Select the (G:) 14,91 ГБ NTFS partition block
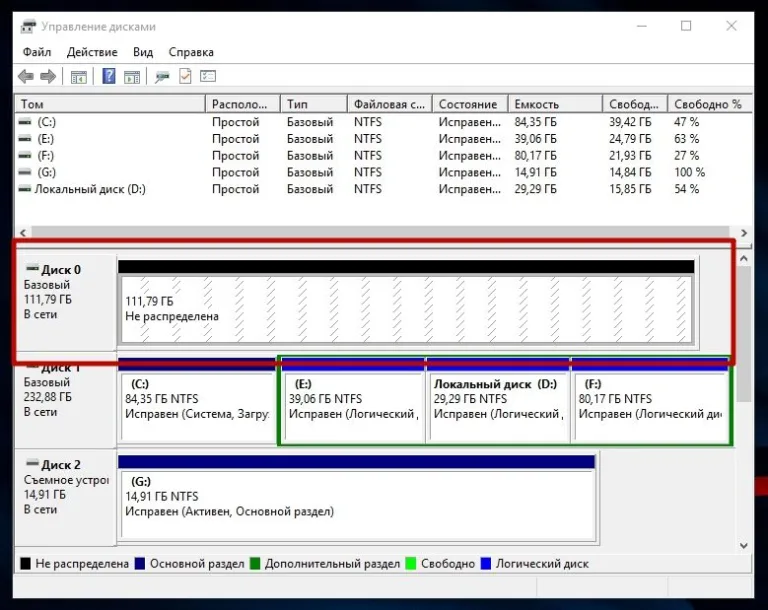The image size is (768, 610). tap(358, 505)
